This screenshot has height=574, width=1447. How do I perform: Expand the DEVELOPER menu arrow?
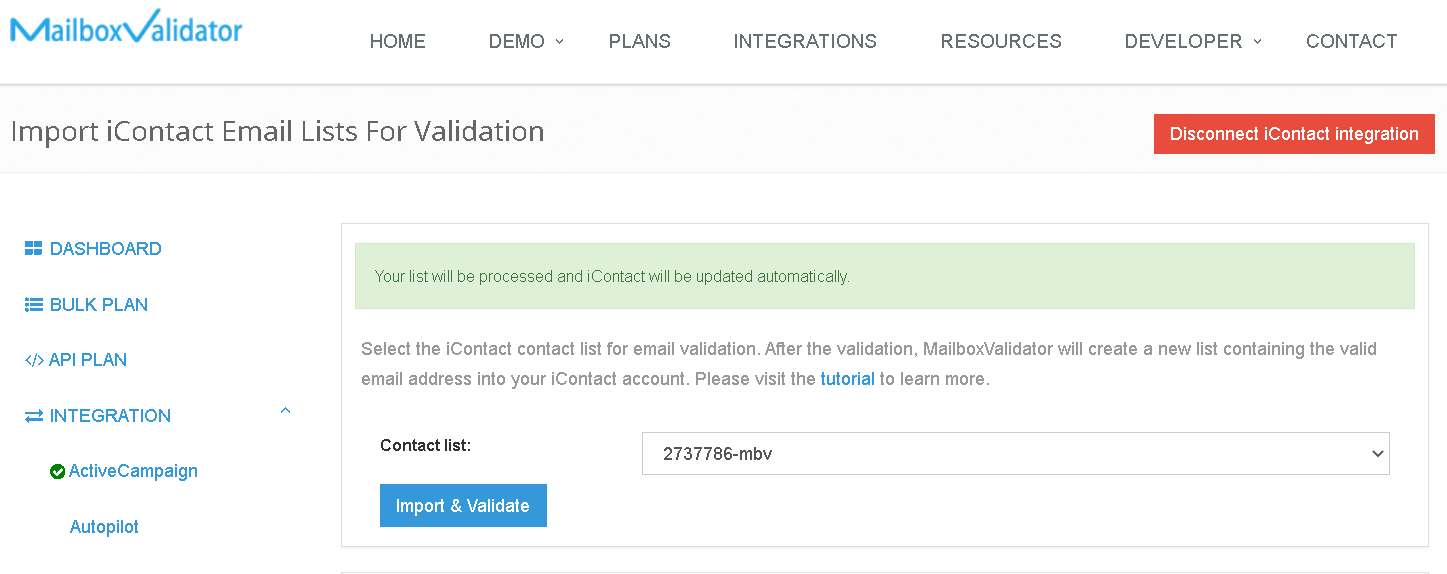click(1258, 41)
